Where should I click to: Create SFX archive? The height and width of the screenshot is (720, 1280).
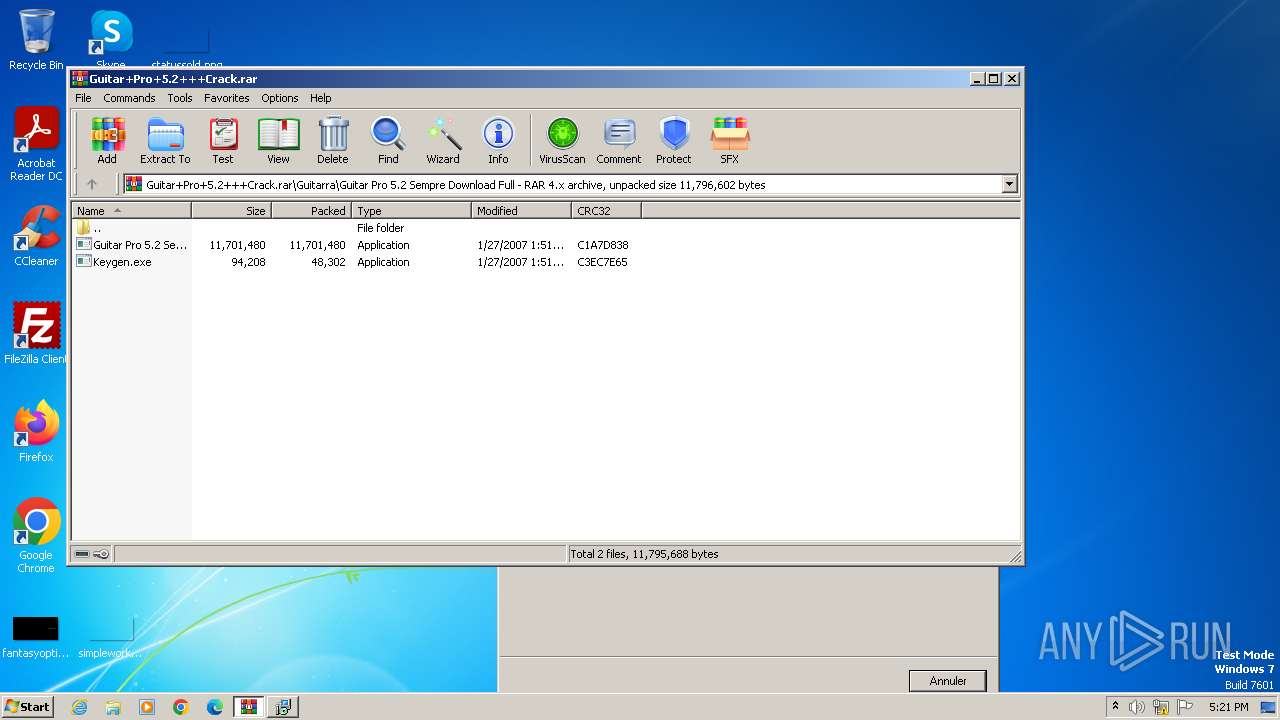[x=730, y=140]
